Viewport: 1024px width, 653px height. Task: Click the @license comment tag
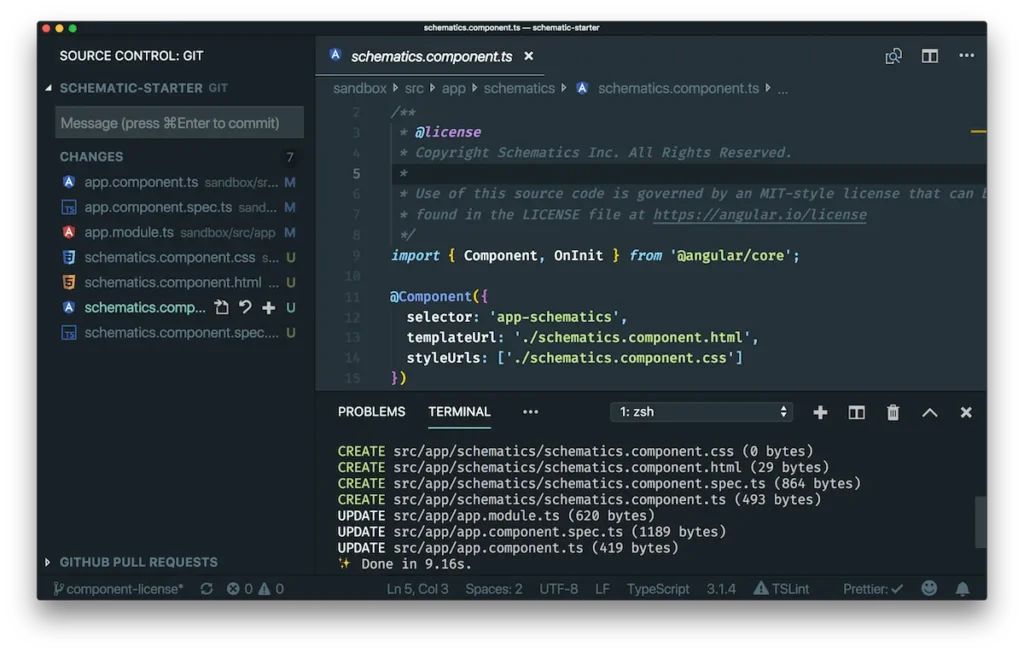point(448,133)
